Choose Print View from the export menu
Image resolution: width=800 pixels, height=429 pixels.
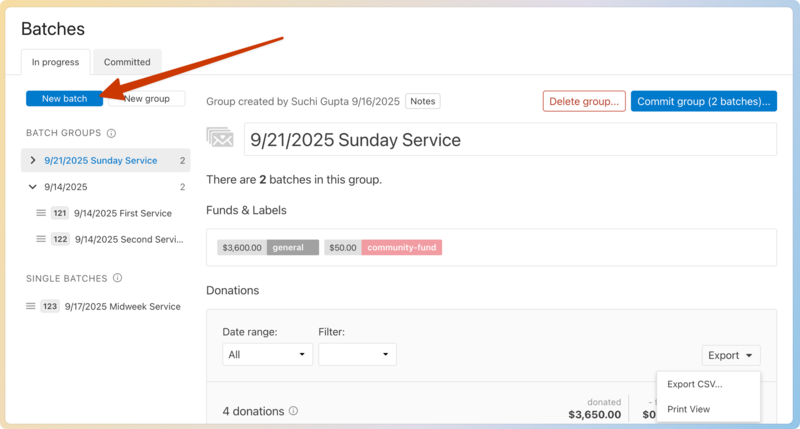[x=688, y=409]
